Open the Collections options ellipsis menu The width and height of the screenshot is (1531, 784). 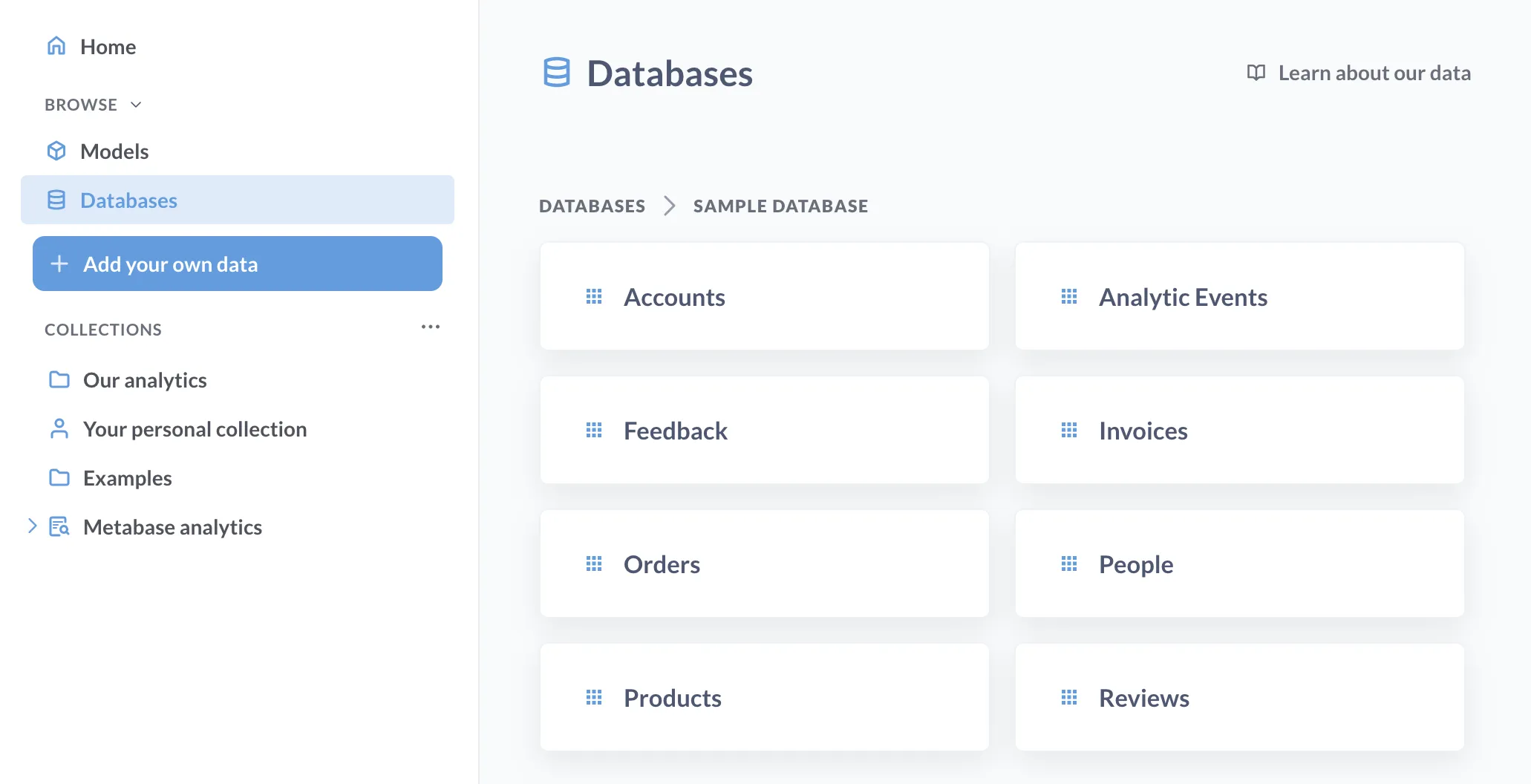pyautogui.click(x=431, y=327)
